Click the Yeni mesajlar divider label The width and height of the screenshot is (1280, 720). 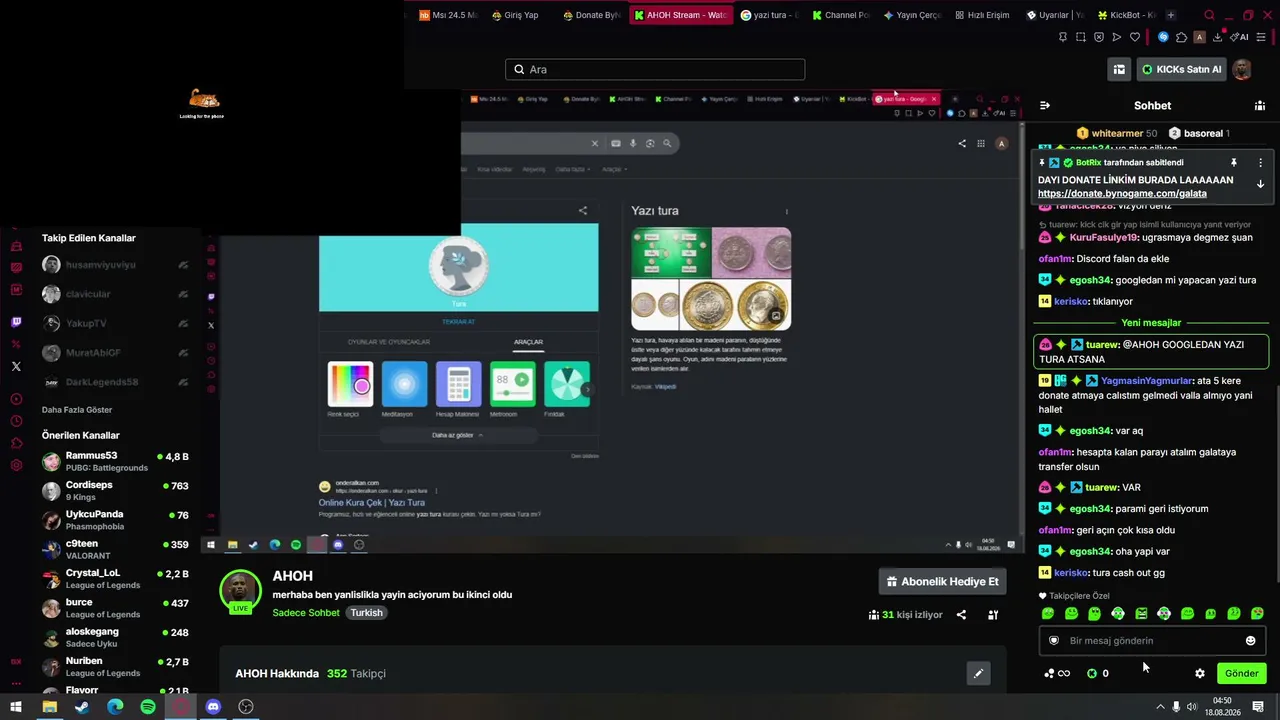1151,323
